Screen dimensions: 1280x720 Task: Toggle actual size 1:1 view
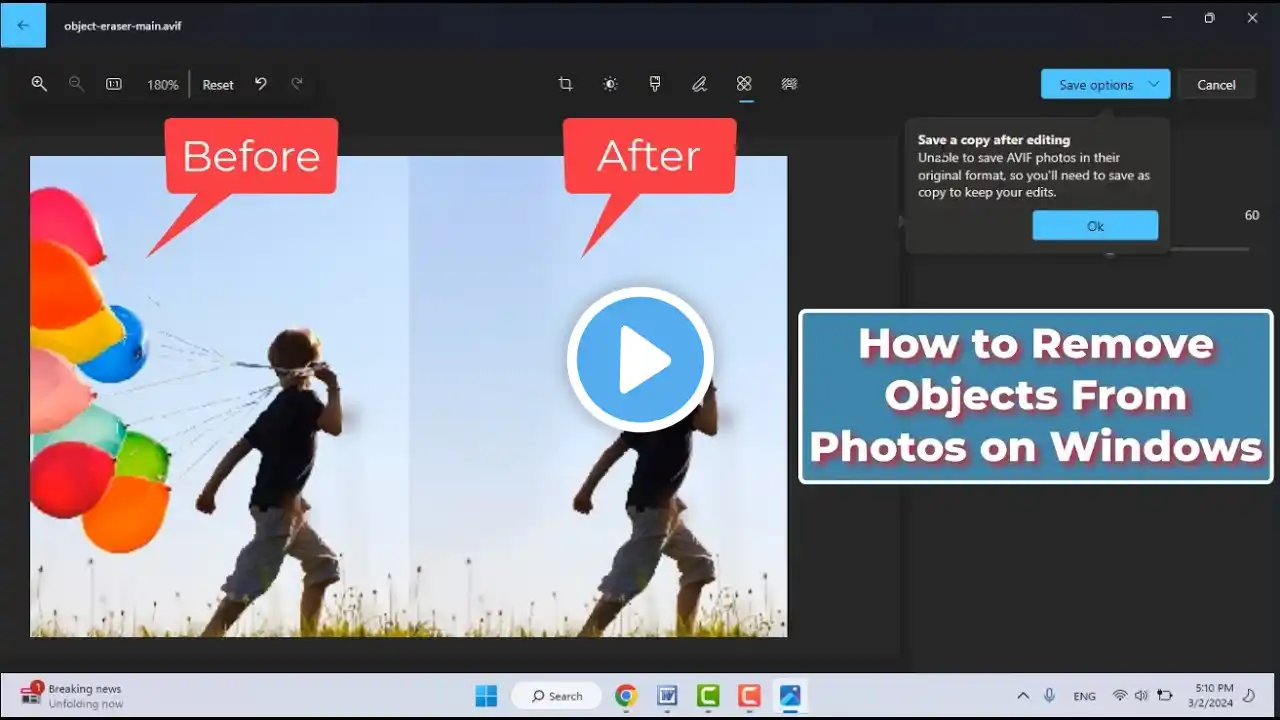click(114, 84)
